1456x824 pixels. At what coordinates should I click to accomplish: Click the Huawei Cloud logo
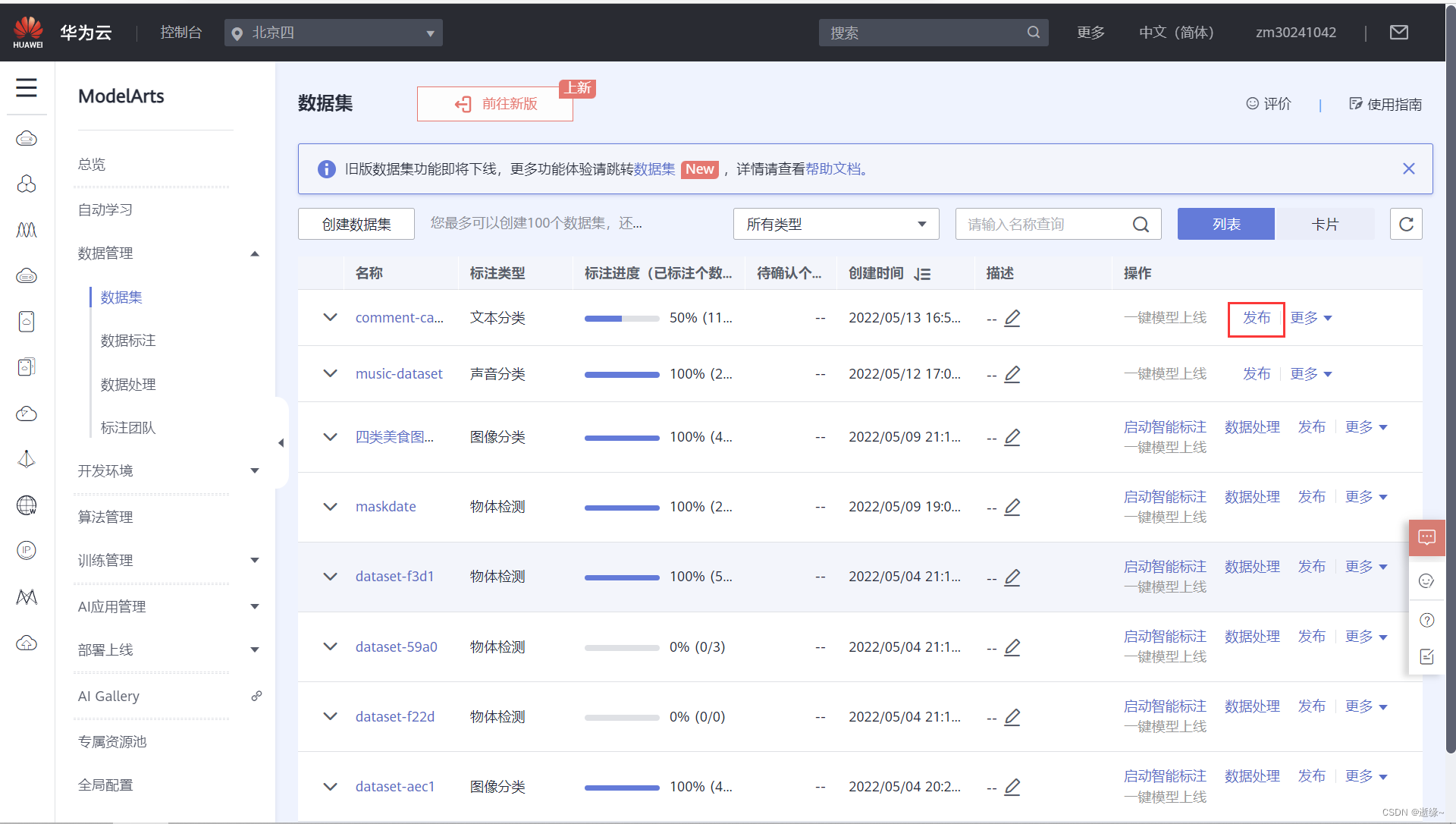point(28,32)
